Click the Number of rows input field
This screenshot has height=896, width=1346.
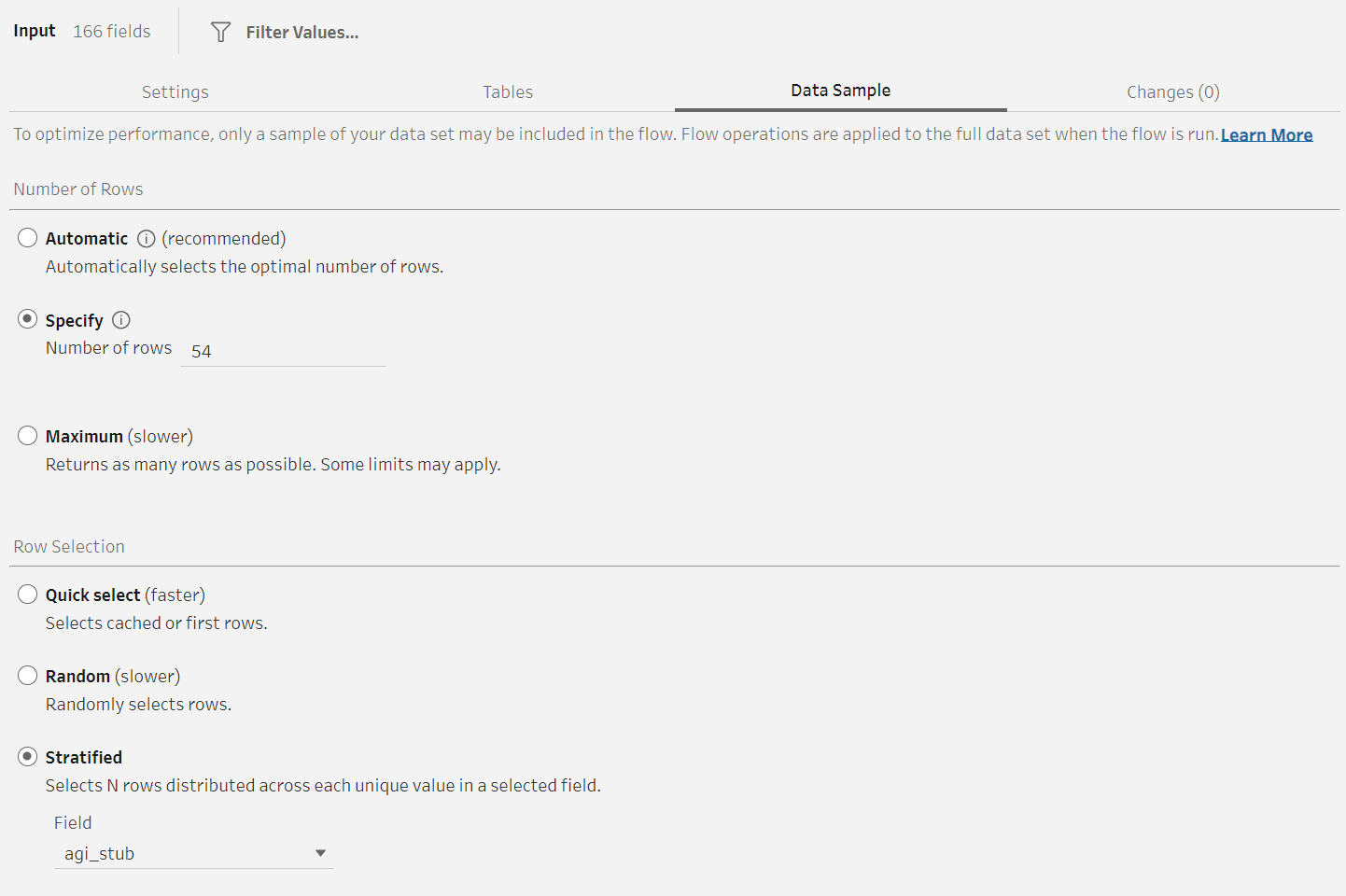[283, 351]
